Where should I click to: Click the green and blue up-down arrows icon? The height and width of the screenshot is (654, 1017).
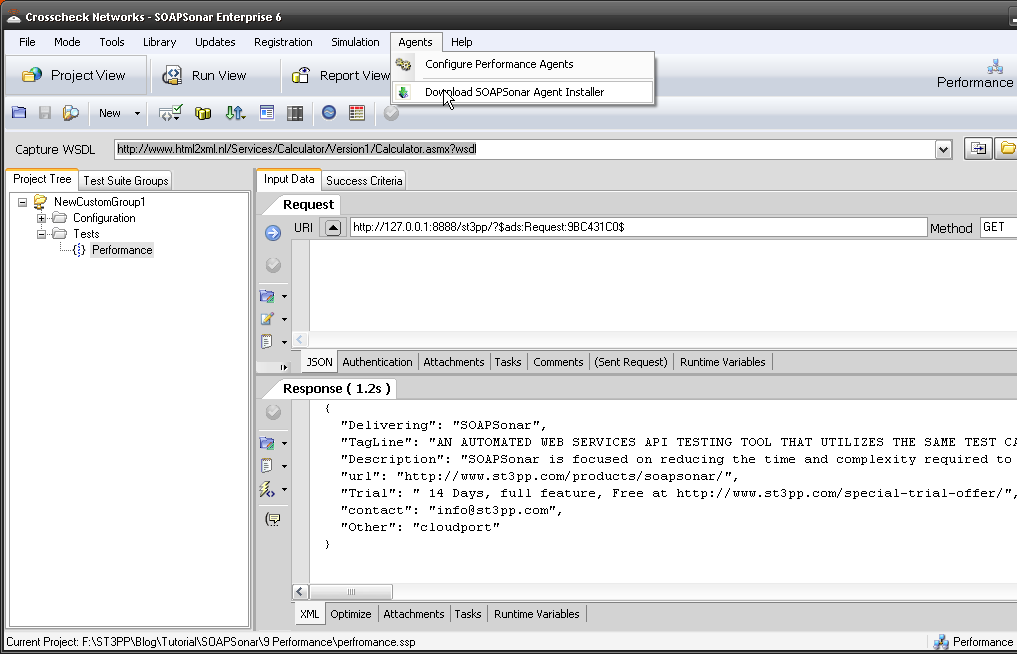pyautogui.click(x=235, y=113)
